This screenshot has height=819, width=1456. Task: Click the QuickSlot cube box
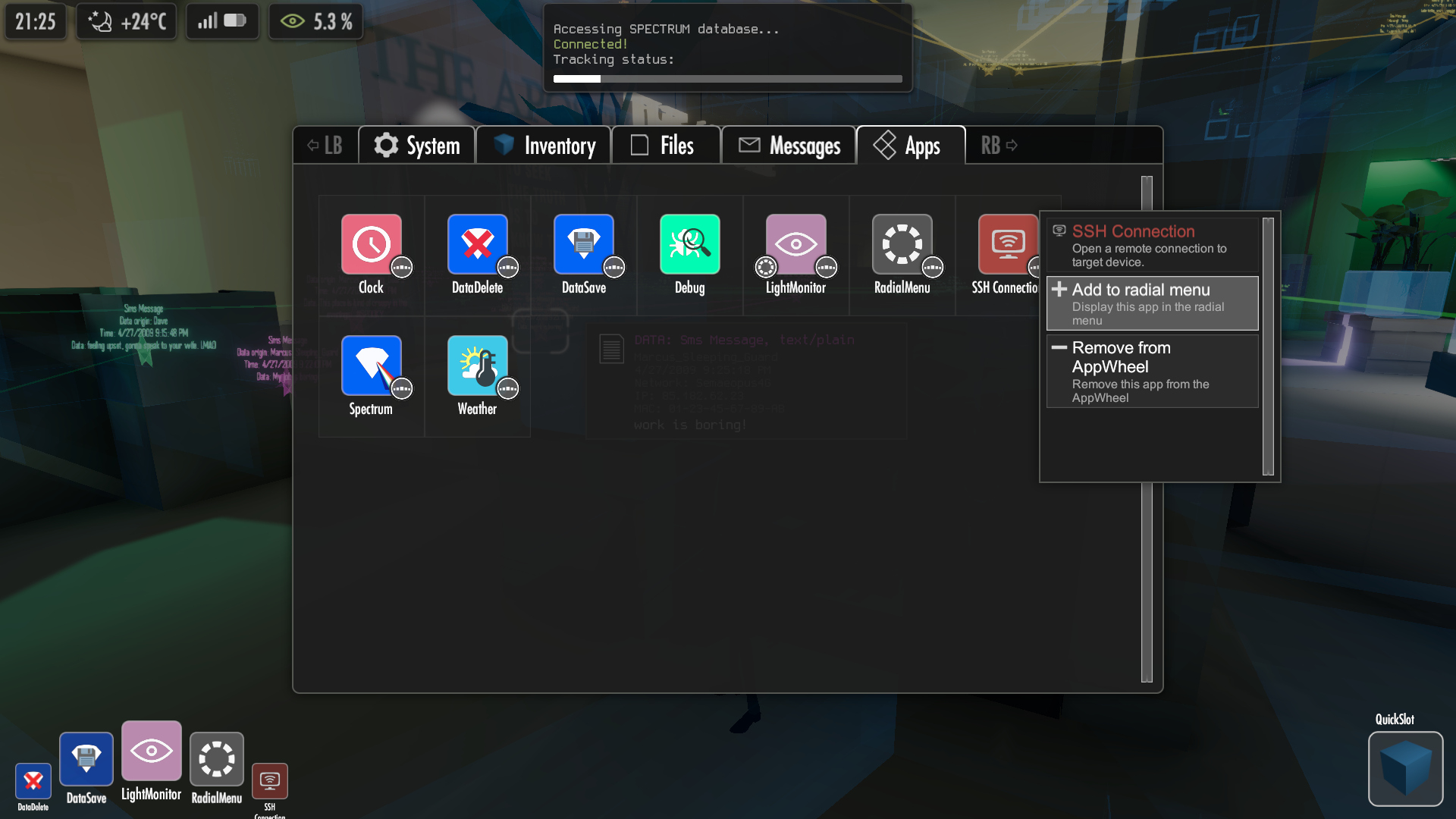coord(1404,768)
